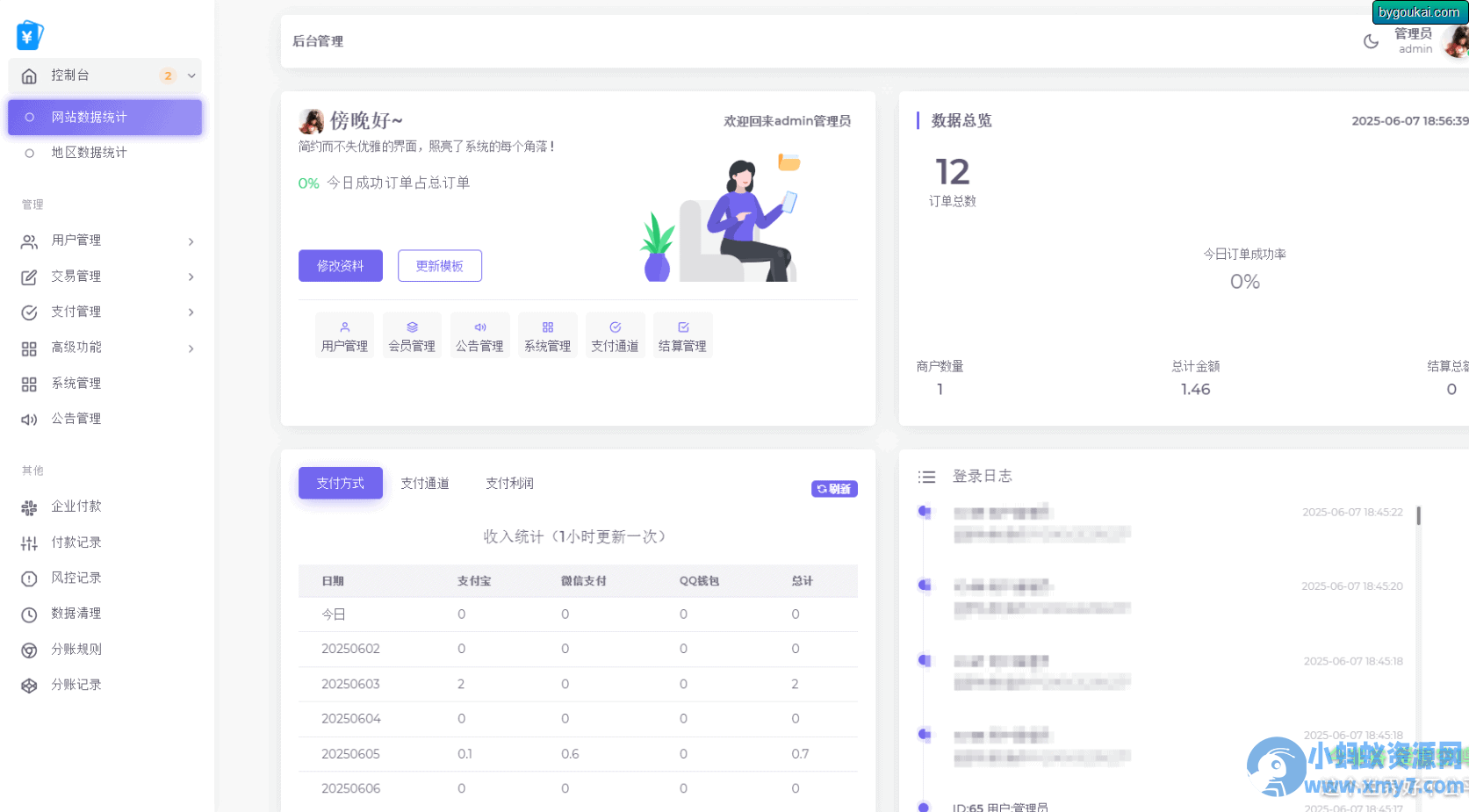Viewport: 1469px width, 812px height.
Task: Click the 交易管理 edit icon in sidebar
Action: tap(29, 277)
